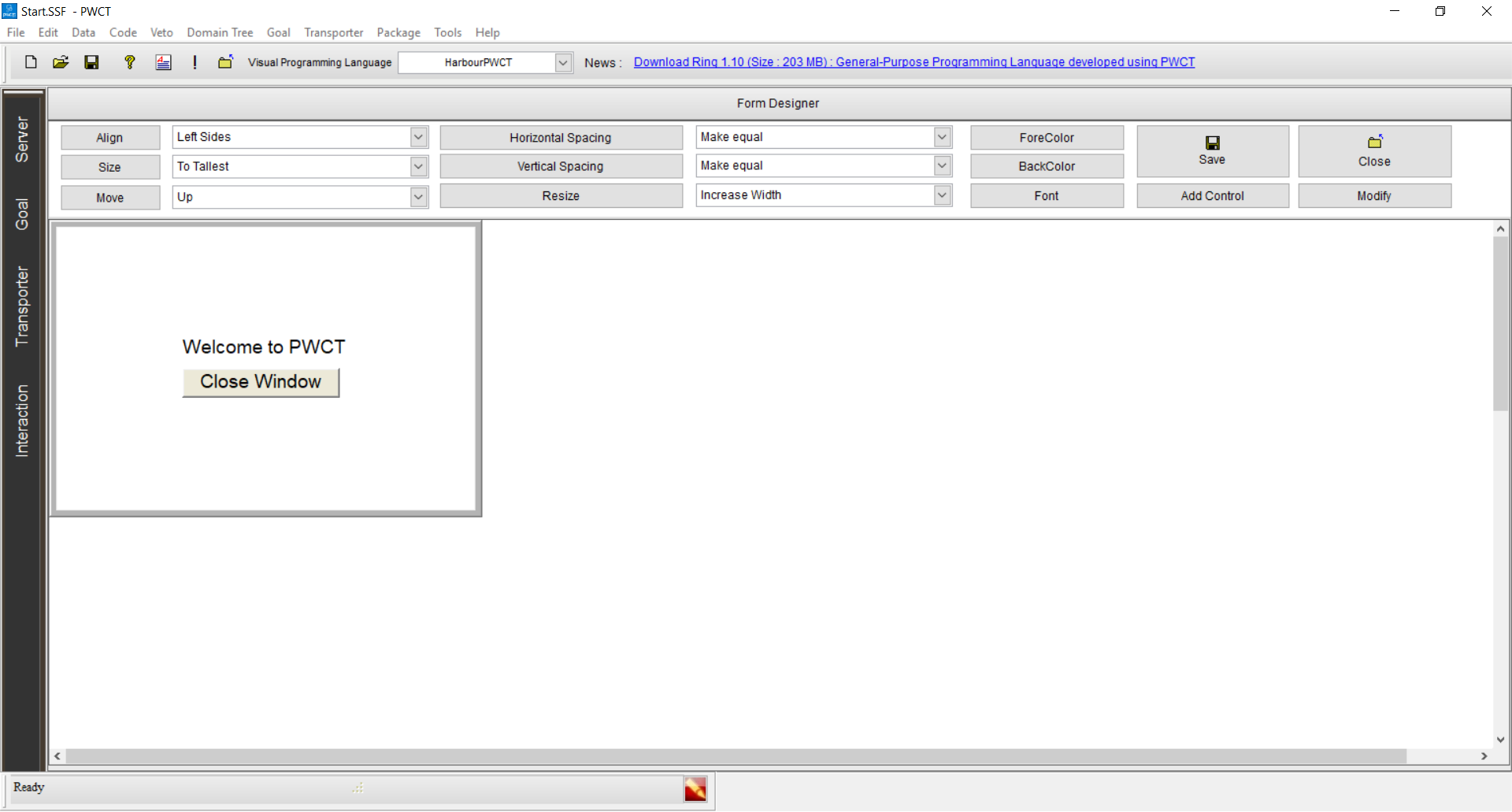
Task: Click the New file icon in the toolbar
Action: click(x=31, y=62)
